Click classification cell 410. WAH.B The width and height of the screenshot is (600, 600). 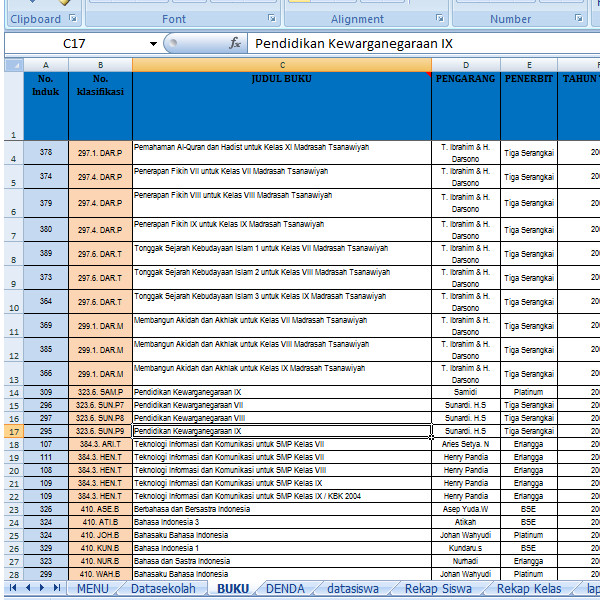pos(101,574)
